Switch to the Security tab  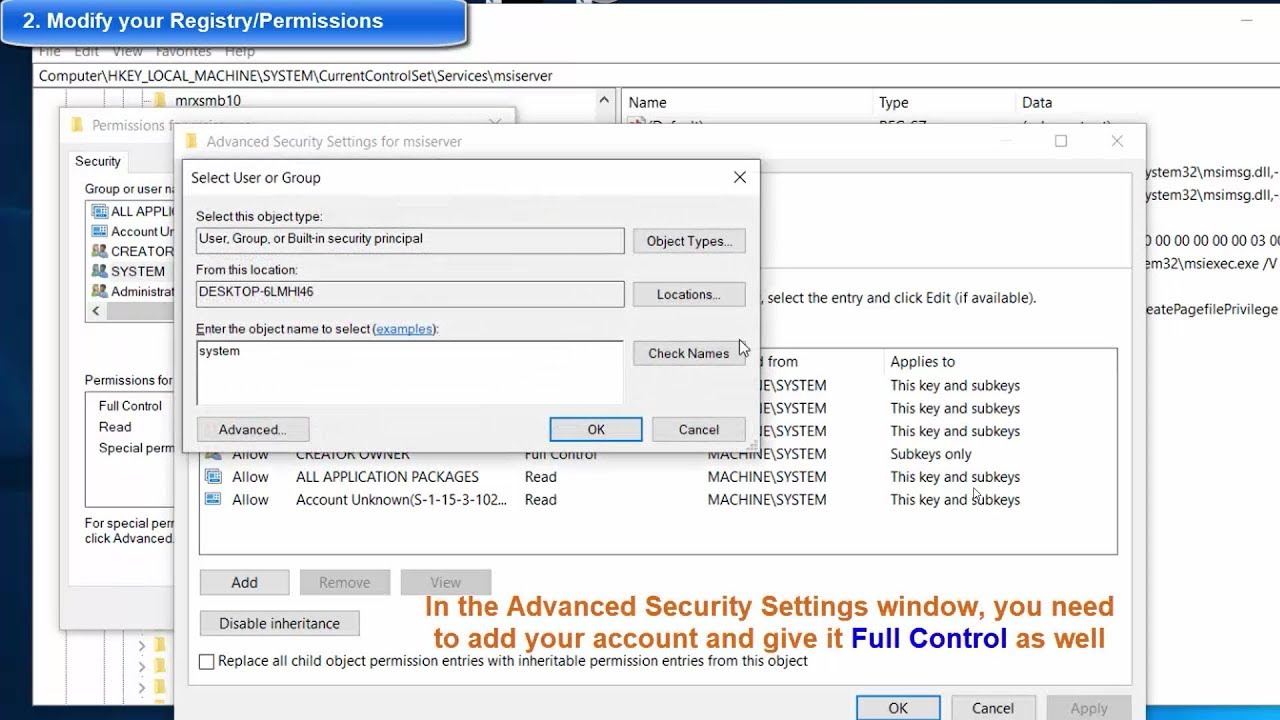click(x=98, y=161)
